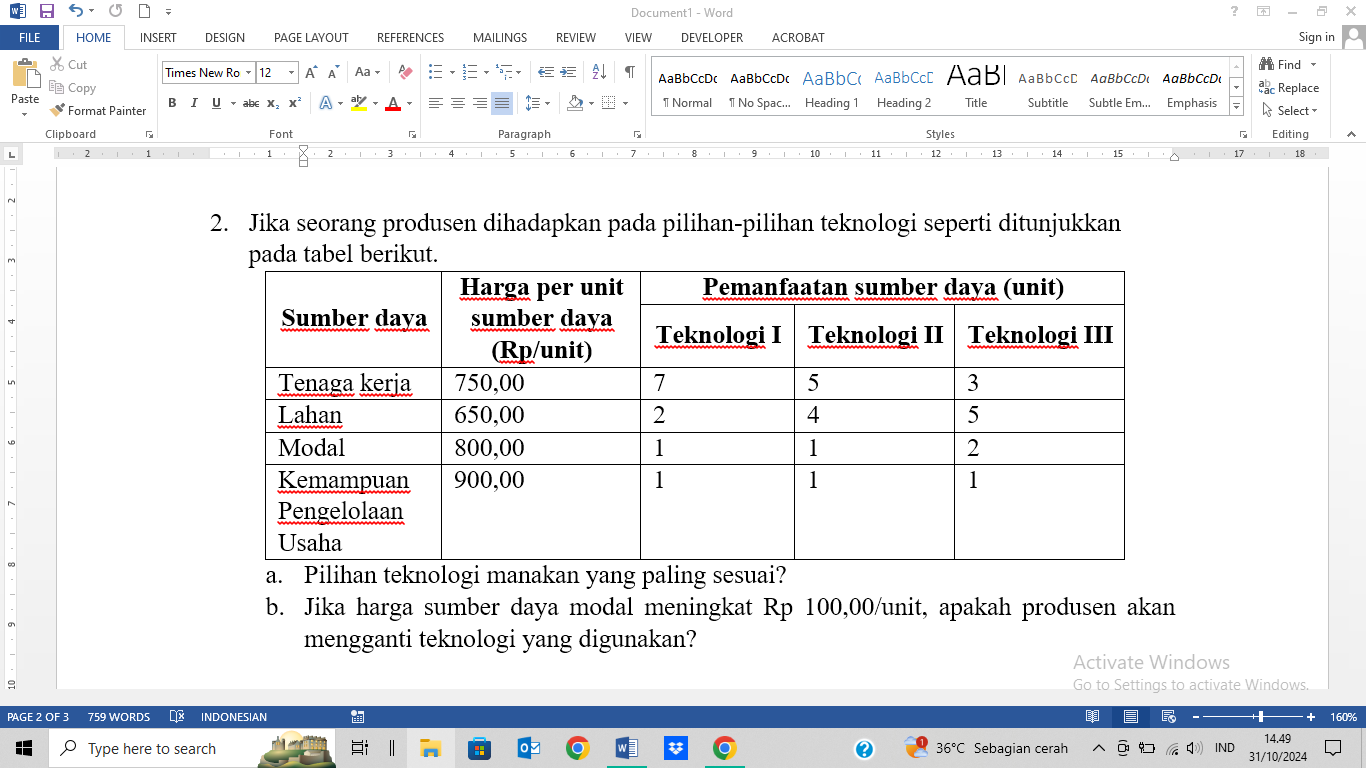
Task: Open Dropbox from taskbar
Action: click(675, 748)
